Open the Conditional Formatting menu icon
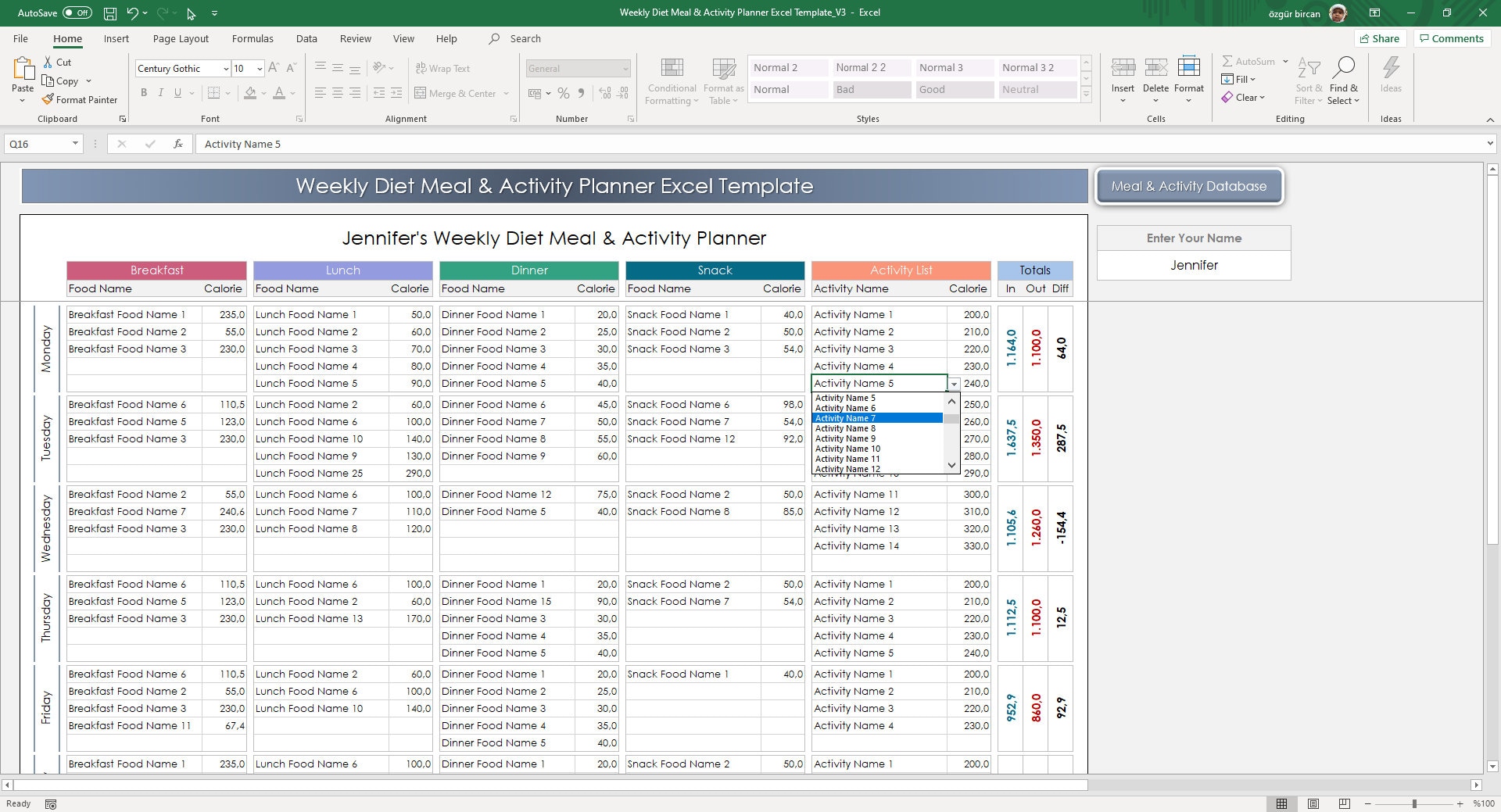This screenshot has width=1501, height=812. [672, 68]
